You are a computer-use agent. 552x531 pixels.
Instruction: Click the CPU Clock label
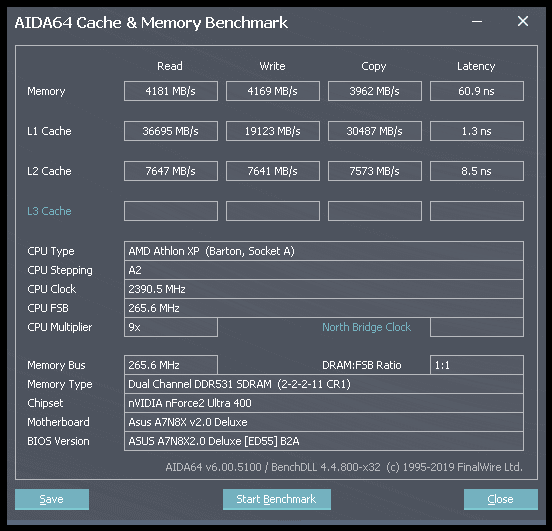click(x=51, y=289)
